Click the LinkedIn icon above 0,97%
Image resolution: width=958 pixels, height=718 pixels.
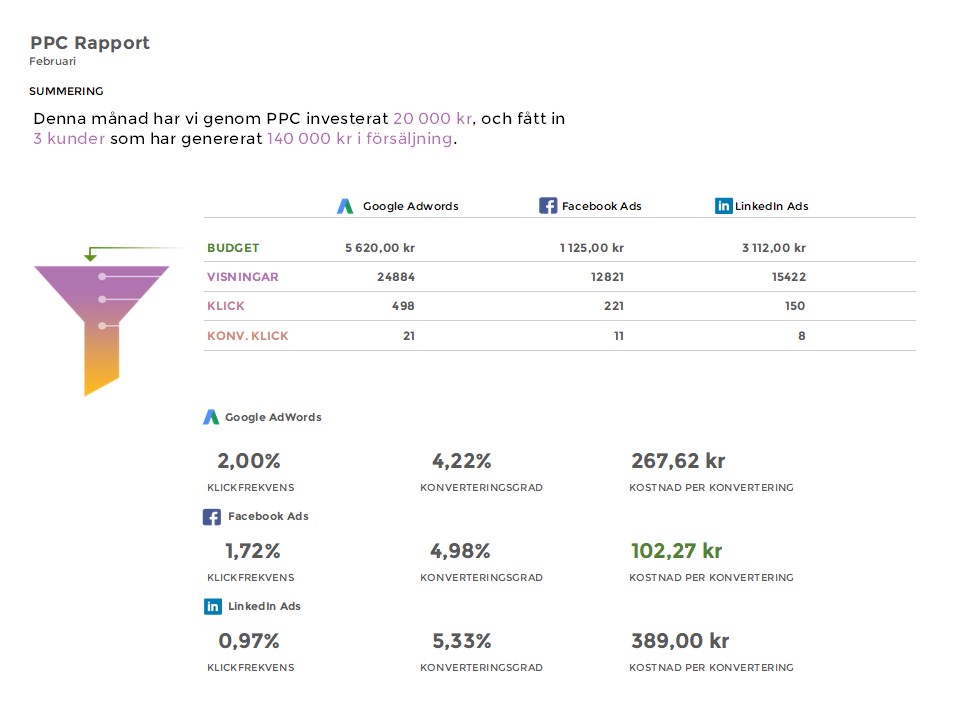(212, 606)
